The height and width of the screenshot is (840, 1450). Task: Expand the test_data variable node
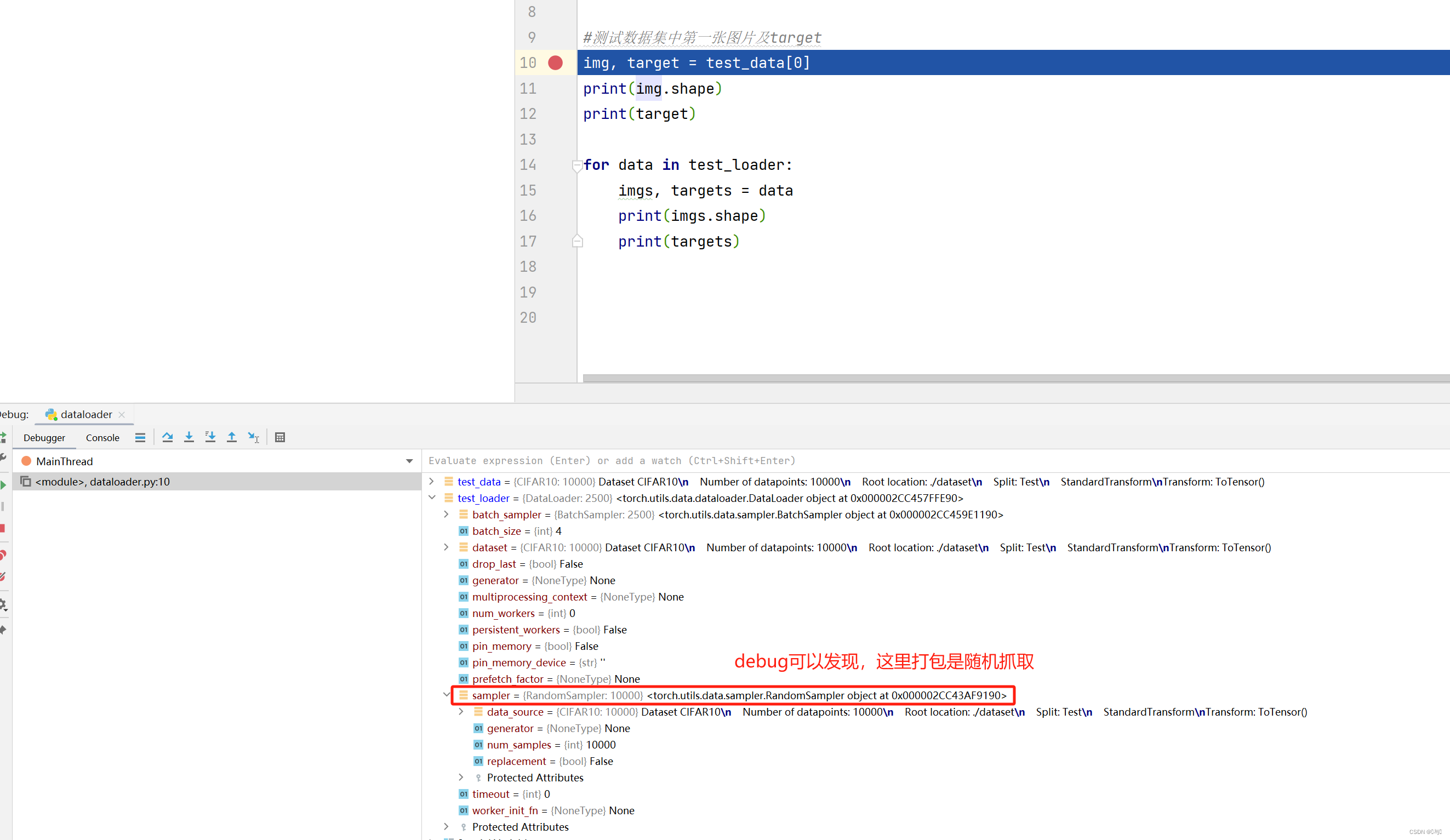pyautogui.click(x=432, y=482)
